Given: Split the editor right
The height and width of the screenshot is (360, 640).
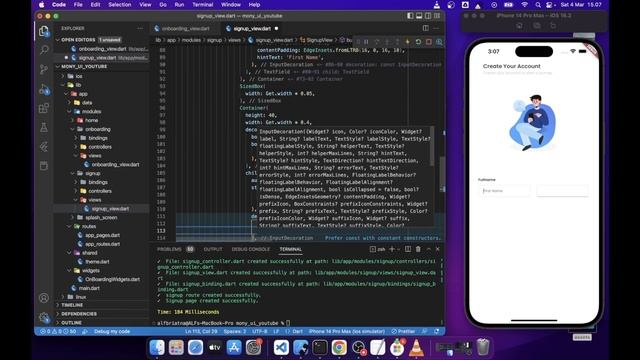Looking at the screenshot, I should [x=426, y=28].
